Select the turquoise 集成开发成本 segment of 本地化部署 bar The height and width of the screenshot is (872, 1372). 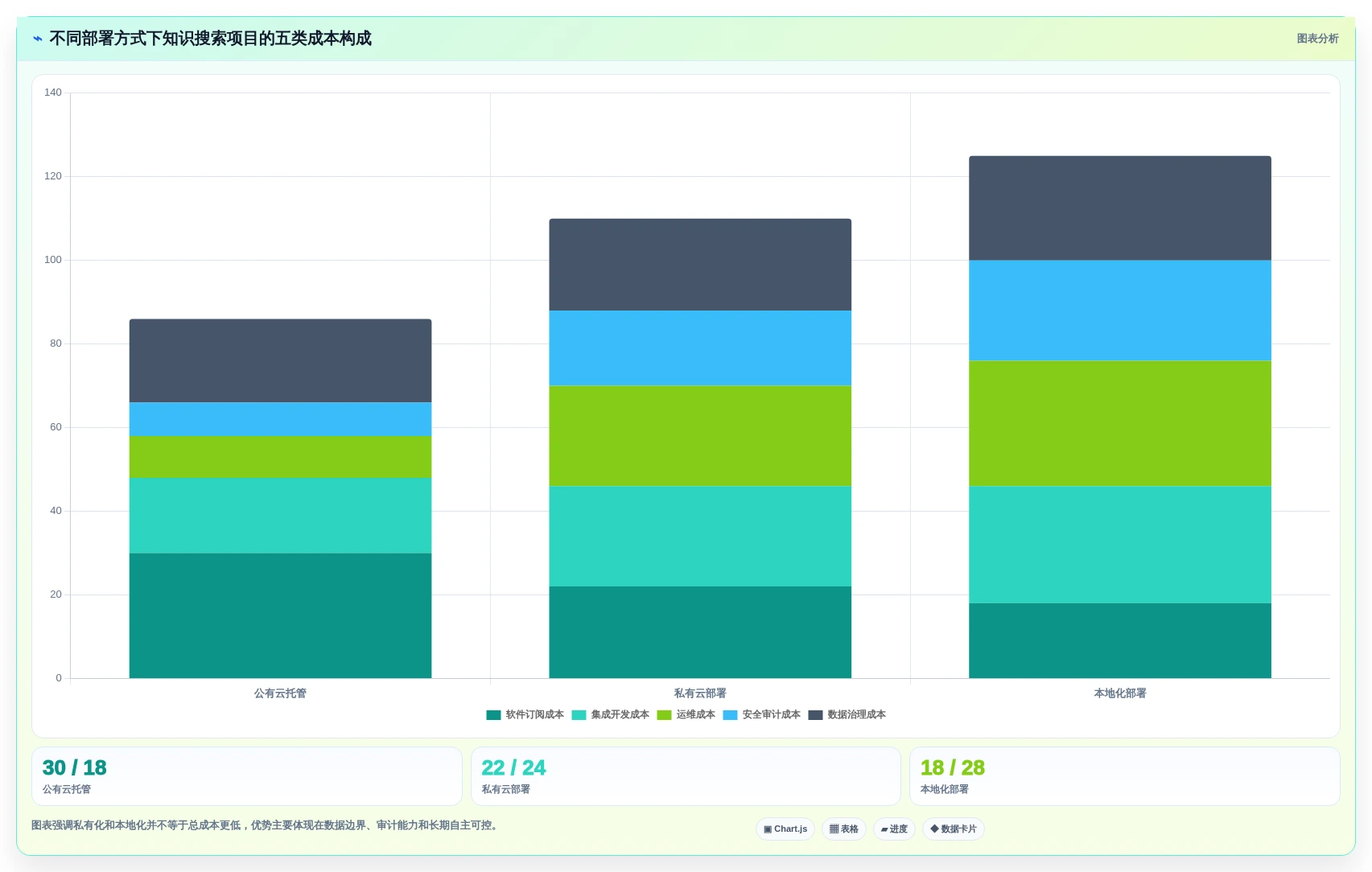point(1120,545)
